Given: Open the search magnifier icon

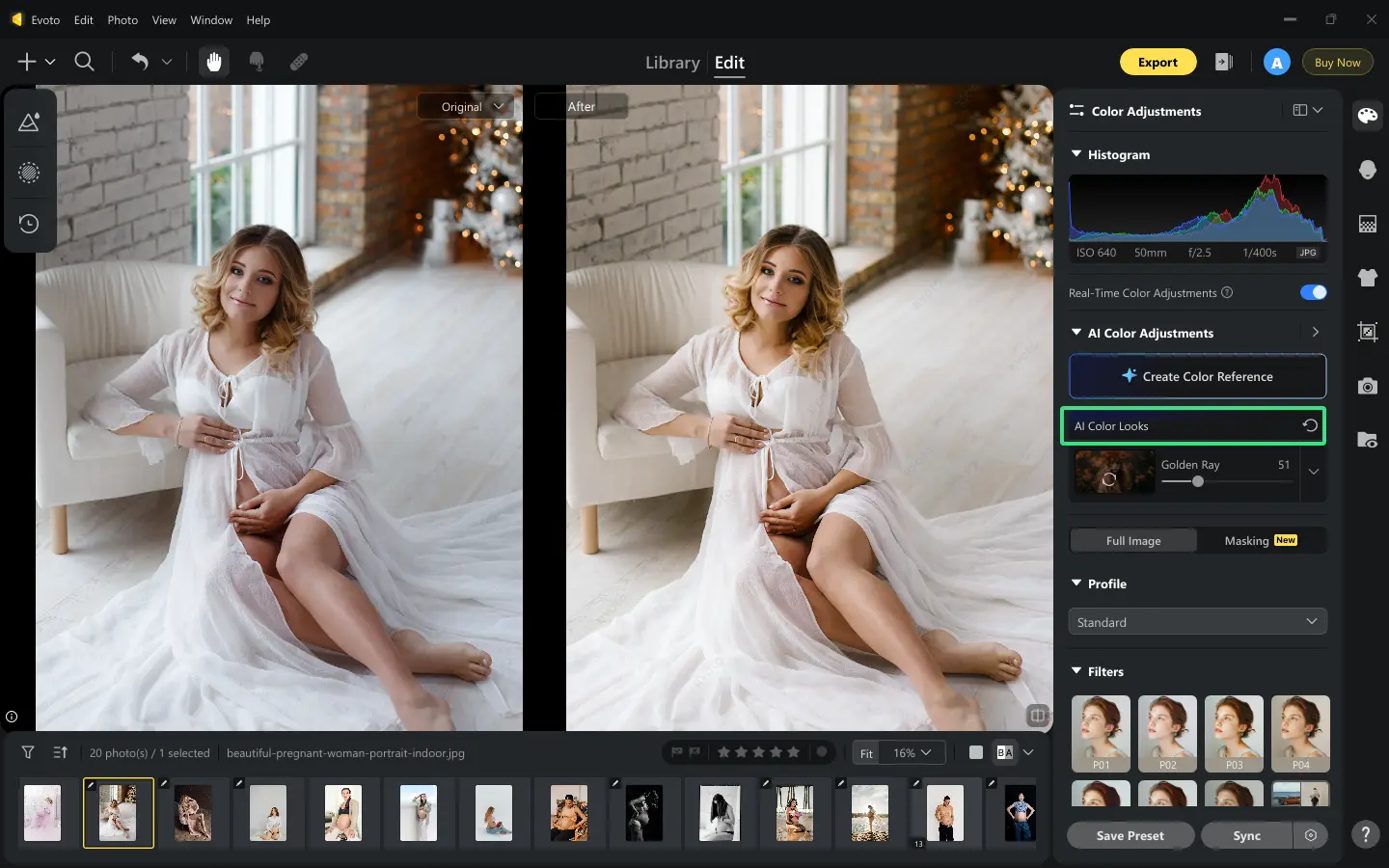Looking at the screenshot, I should coord(85,62).
